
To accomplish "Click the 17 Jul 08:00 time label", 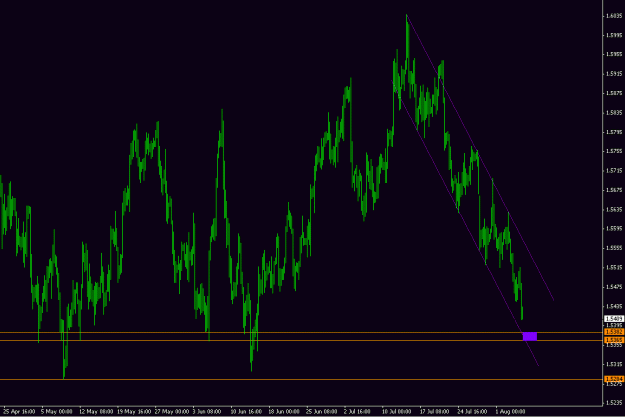I will pyautogui.click(x=434, y=411).
